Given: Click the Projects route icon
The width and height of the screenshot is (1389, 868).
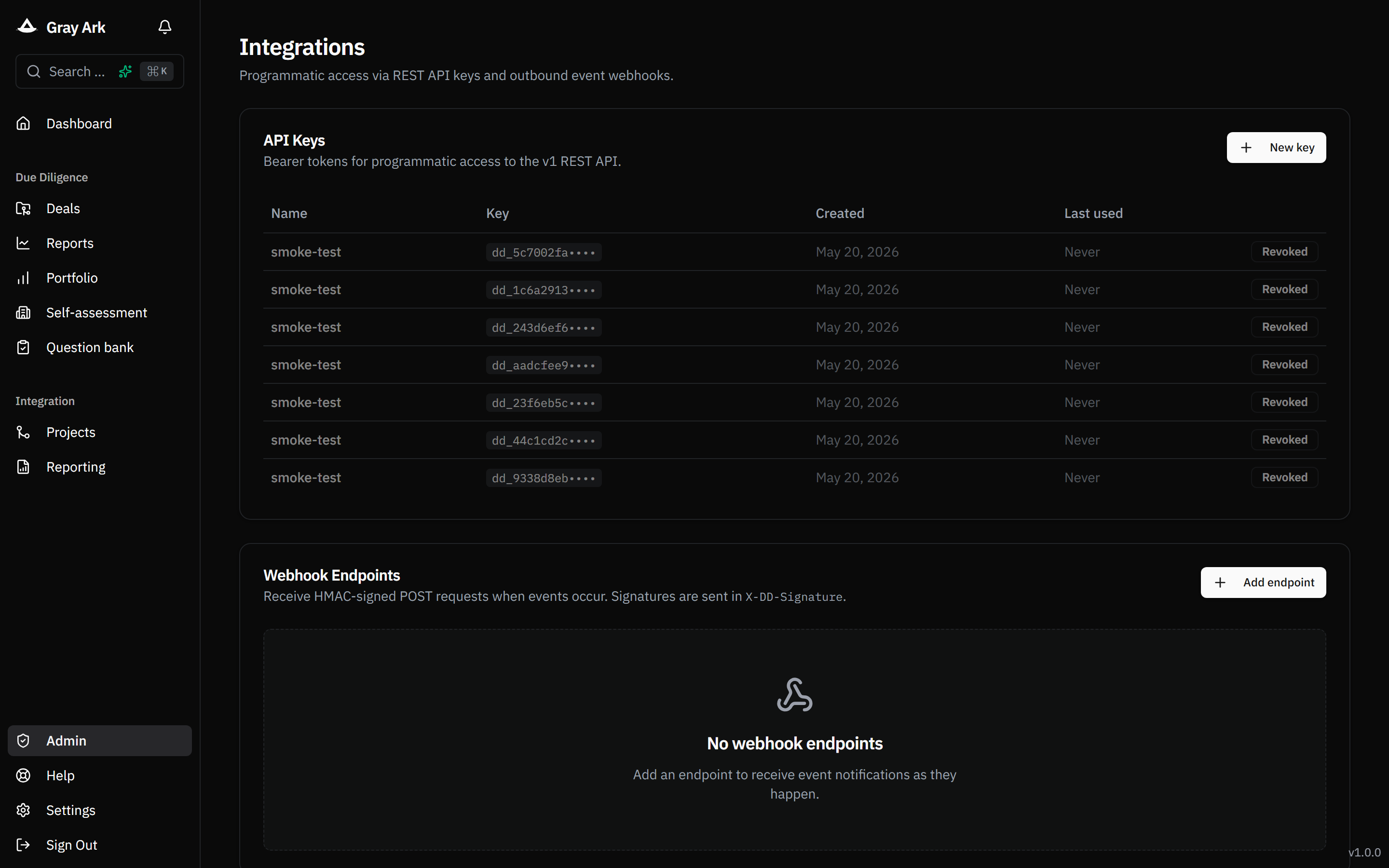Looking at the screenshot, I should [x=23, y=432].
